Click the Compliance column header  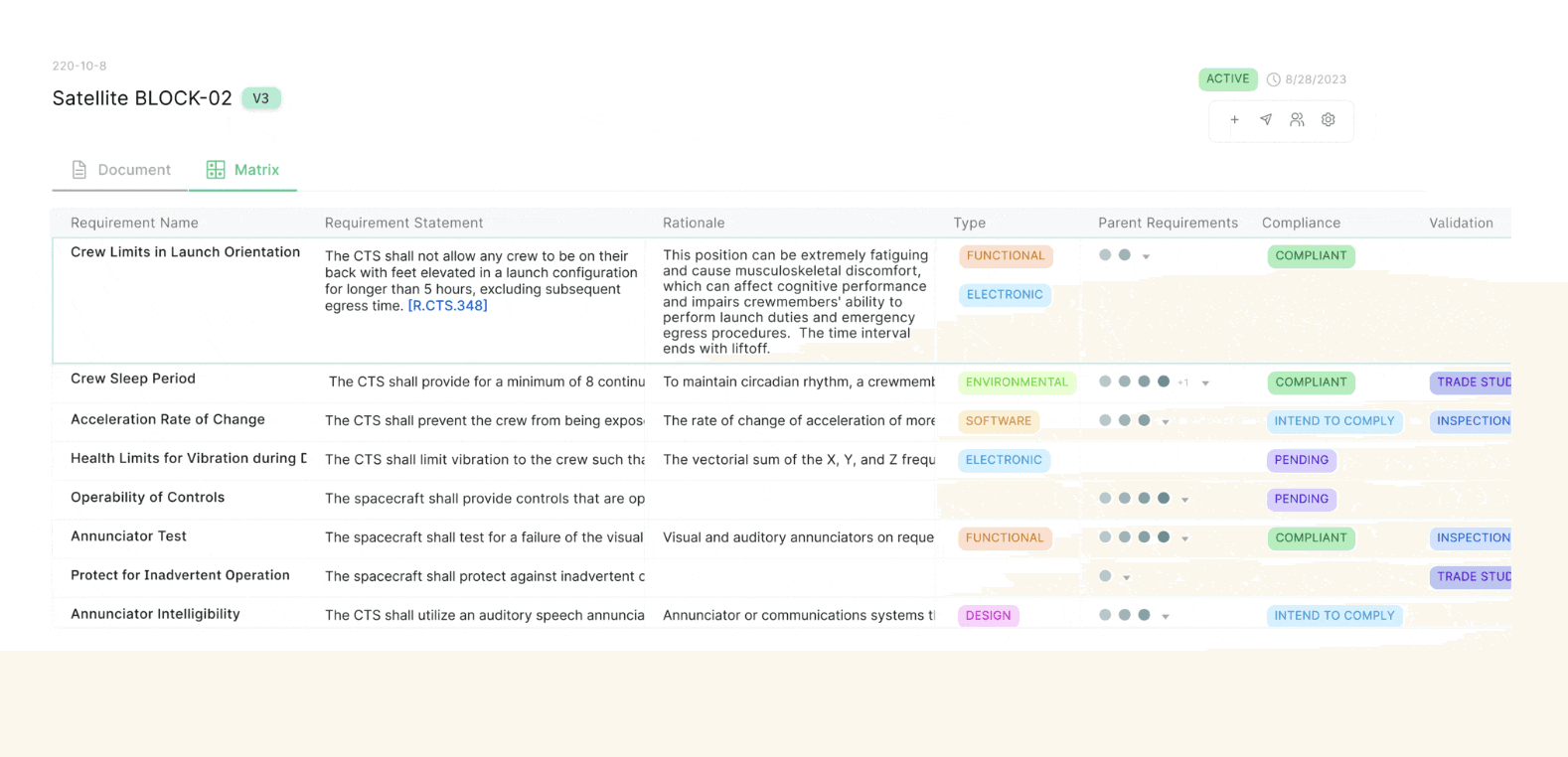click(x=1301, y=223)
